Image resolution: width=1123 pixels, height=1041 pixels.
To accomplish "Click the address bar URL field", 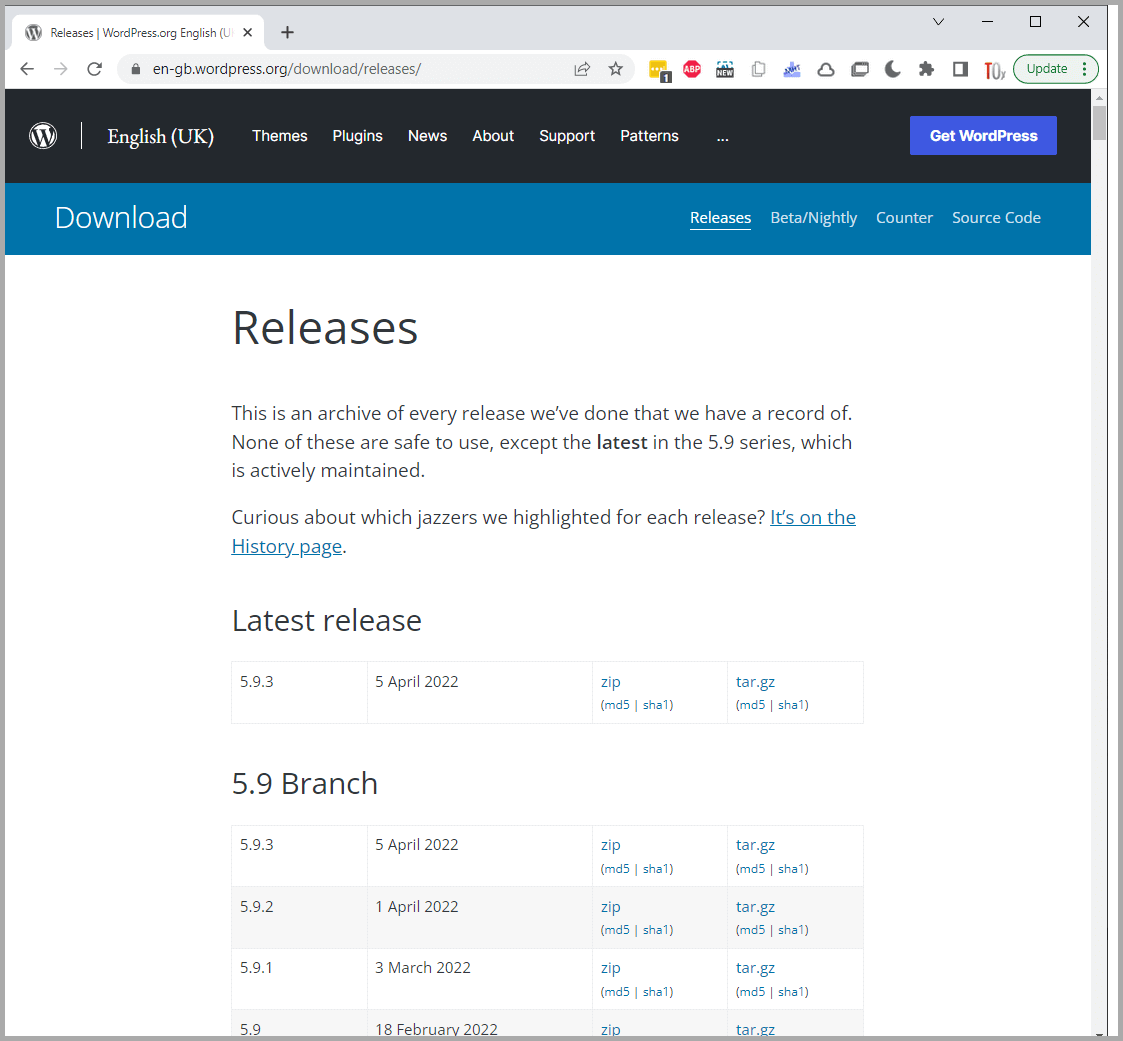I will click(350, 69).
